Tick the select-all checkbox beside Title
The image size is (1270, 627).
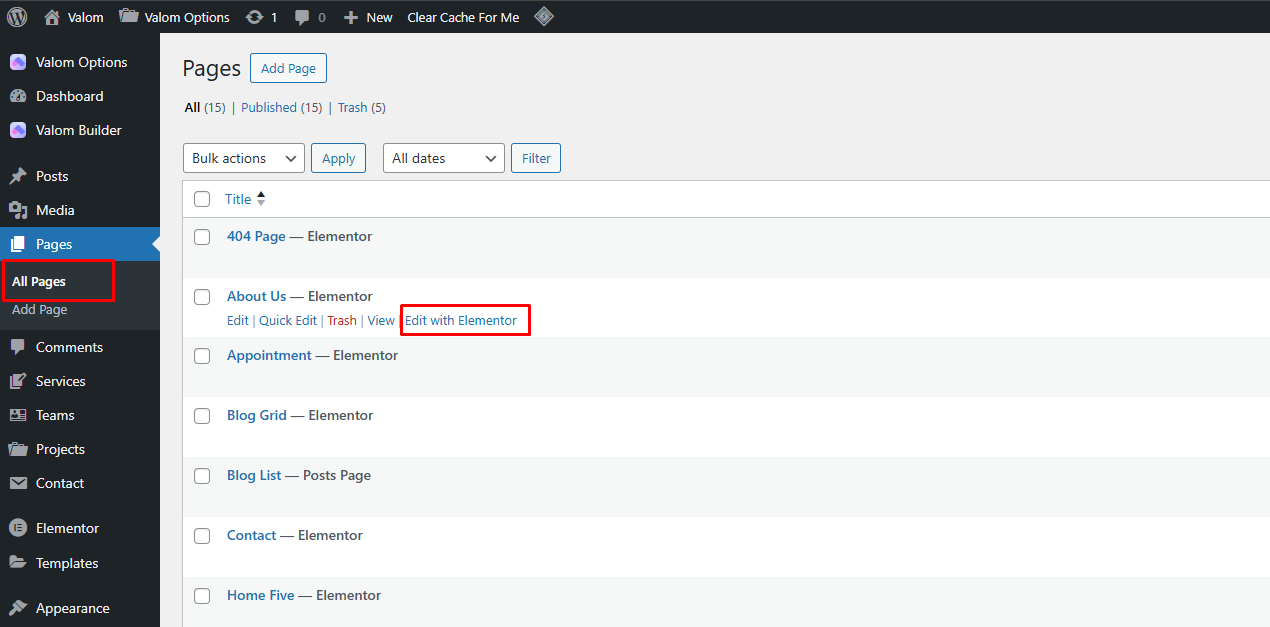[202, 199]
